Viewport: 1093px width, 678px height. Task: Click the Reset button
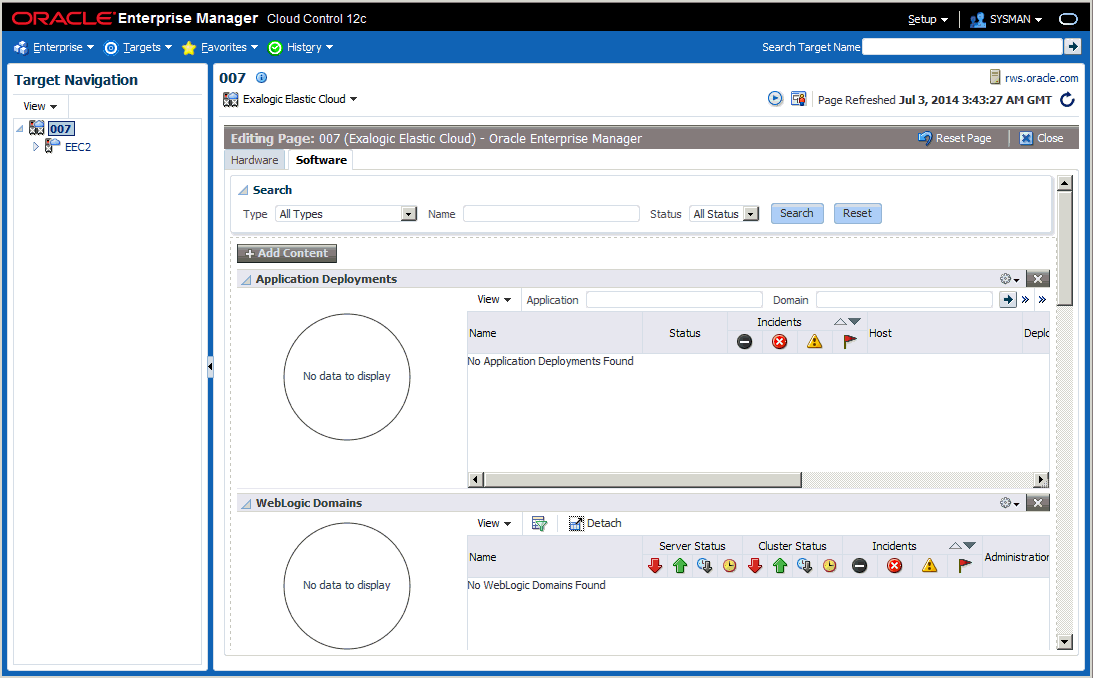pos(857,213)
